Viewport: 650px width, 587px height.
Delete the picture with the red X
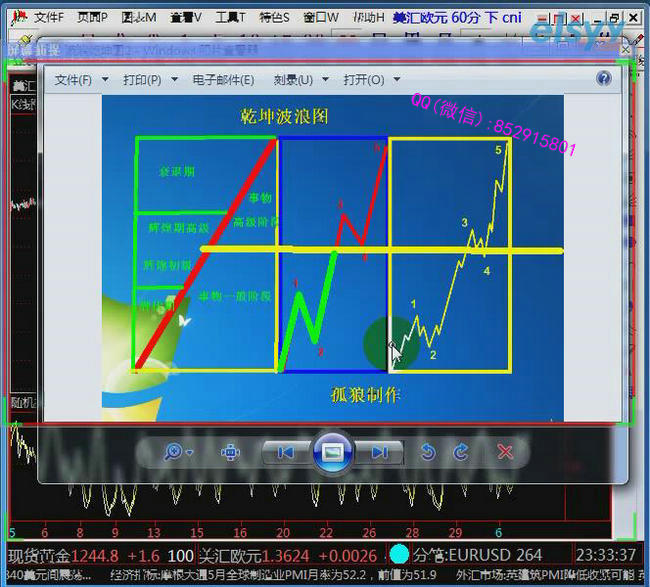(505, 452)
